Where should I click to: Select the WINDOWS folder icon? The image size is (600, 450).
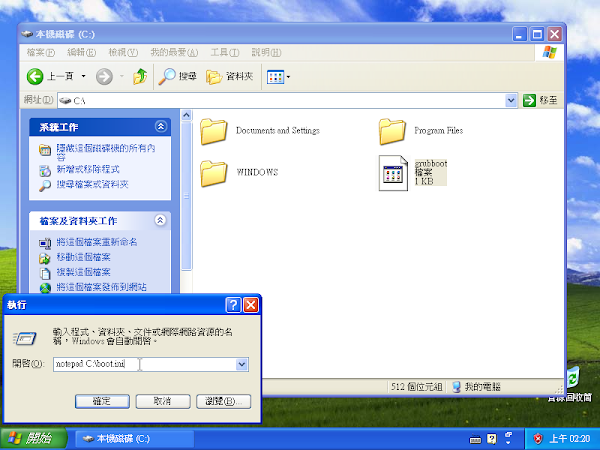(214, 173)
